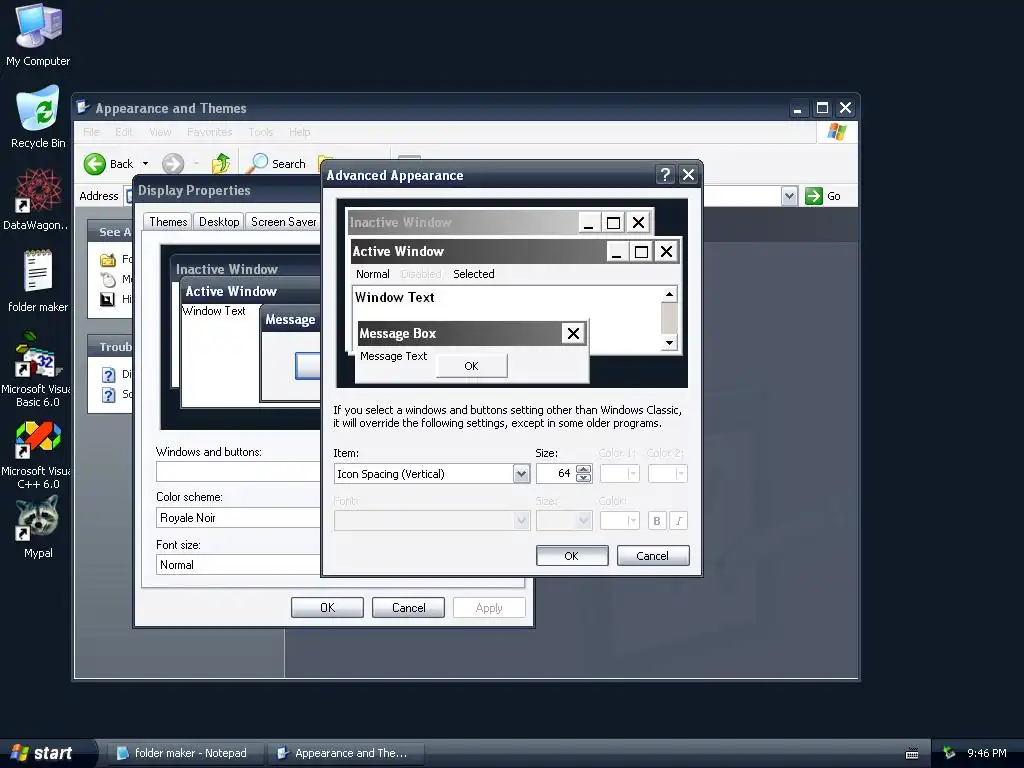Image resolution: width=1024 pixels, height=768 pixels.
Task: Click scroll-up arrow in Window Text preview
Action: tap(669, 294)
